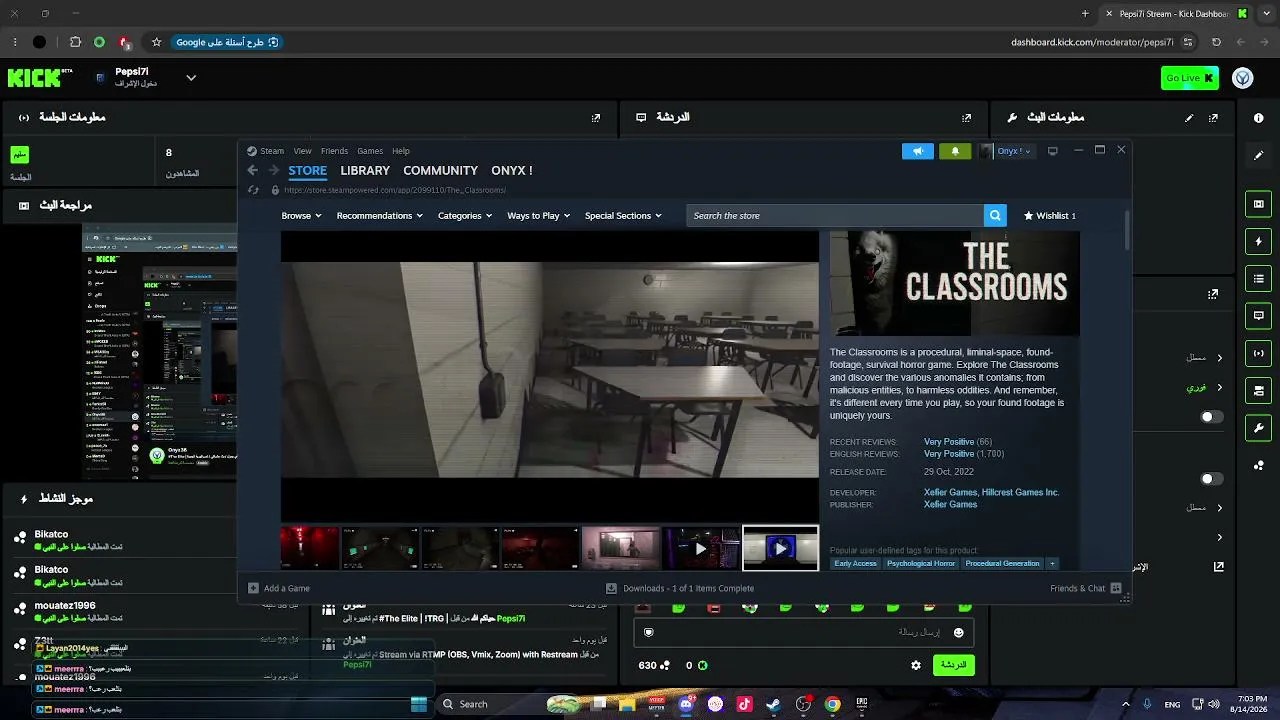Click the wrench tools icon in Kick sidebar
Image resolution: width=1280 pixels, height=720 pixels.
pos(1258,428)
